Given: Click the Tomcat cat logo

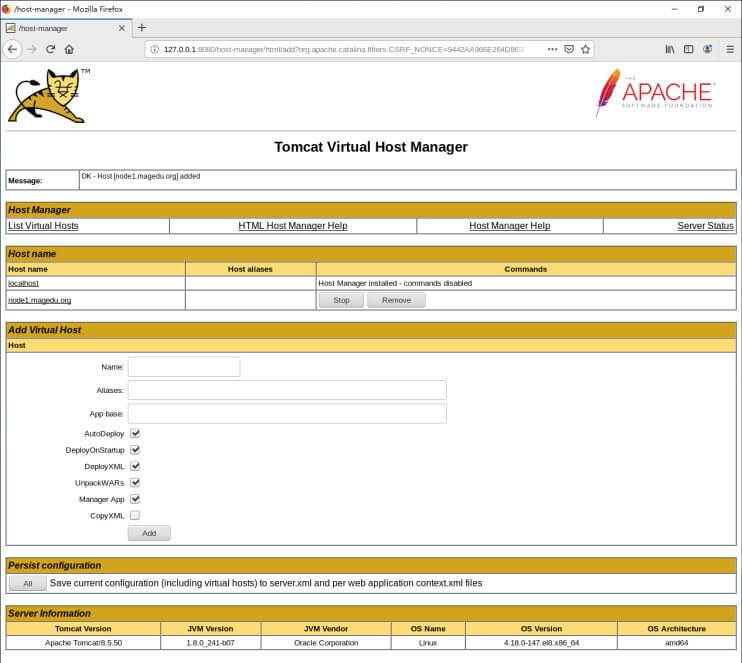Looking at the screenshot, I should (47, 96).
